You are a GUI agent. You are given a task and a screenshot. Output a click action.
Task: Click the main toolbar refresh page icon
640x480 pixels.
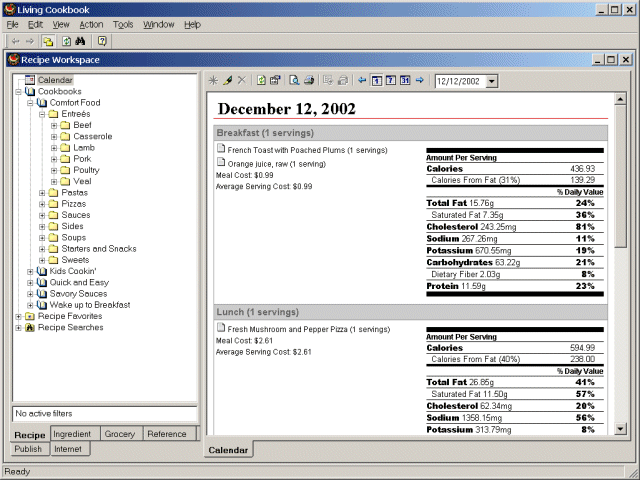click(x=66, y=41)
